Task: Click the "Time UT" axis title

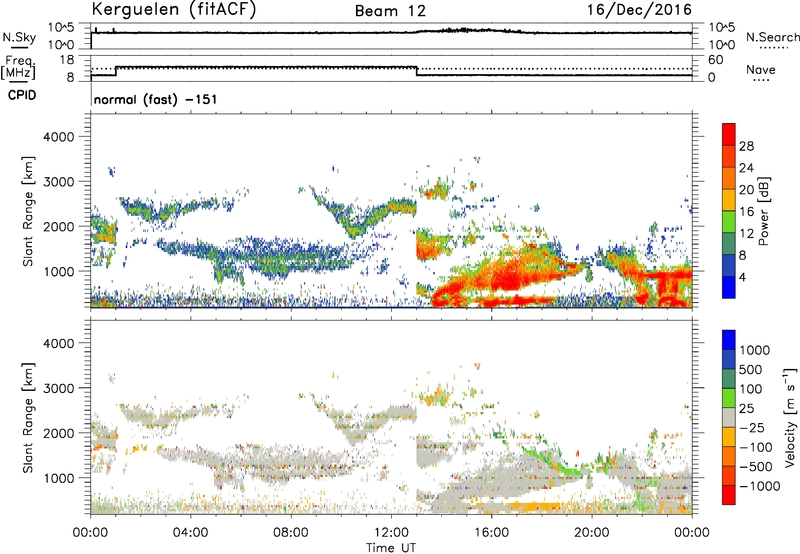Action: pyautogui.click(x=391, y=548)
